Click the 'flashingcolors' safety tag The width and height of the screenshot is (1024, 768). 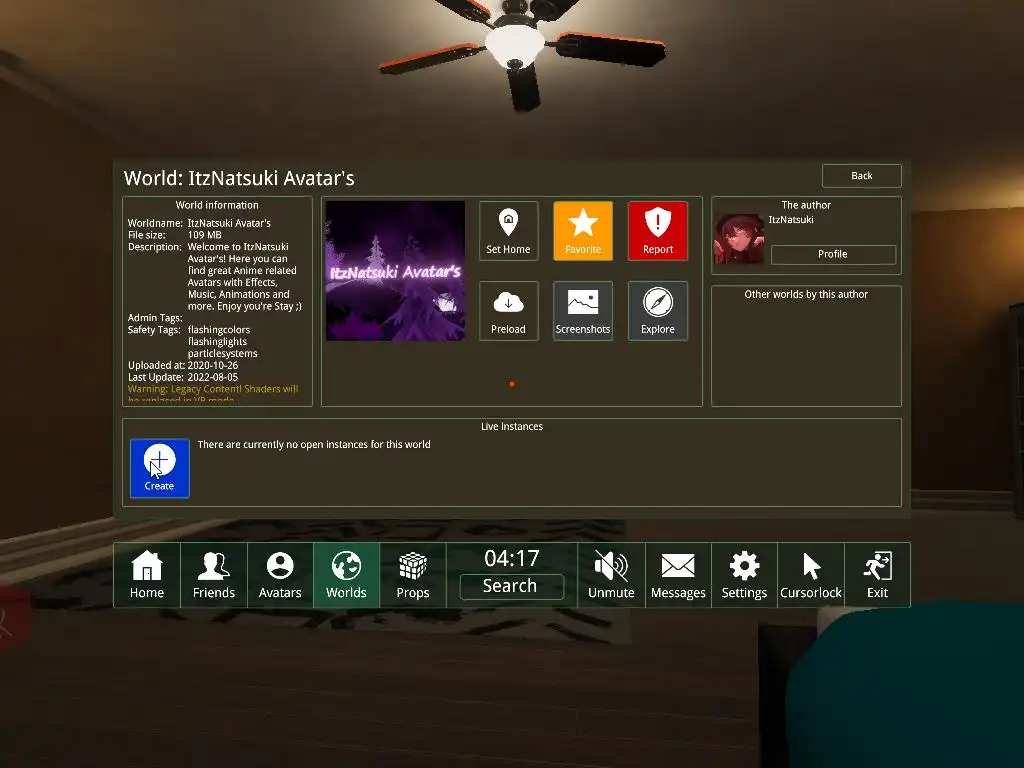pos(219,330)
